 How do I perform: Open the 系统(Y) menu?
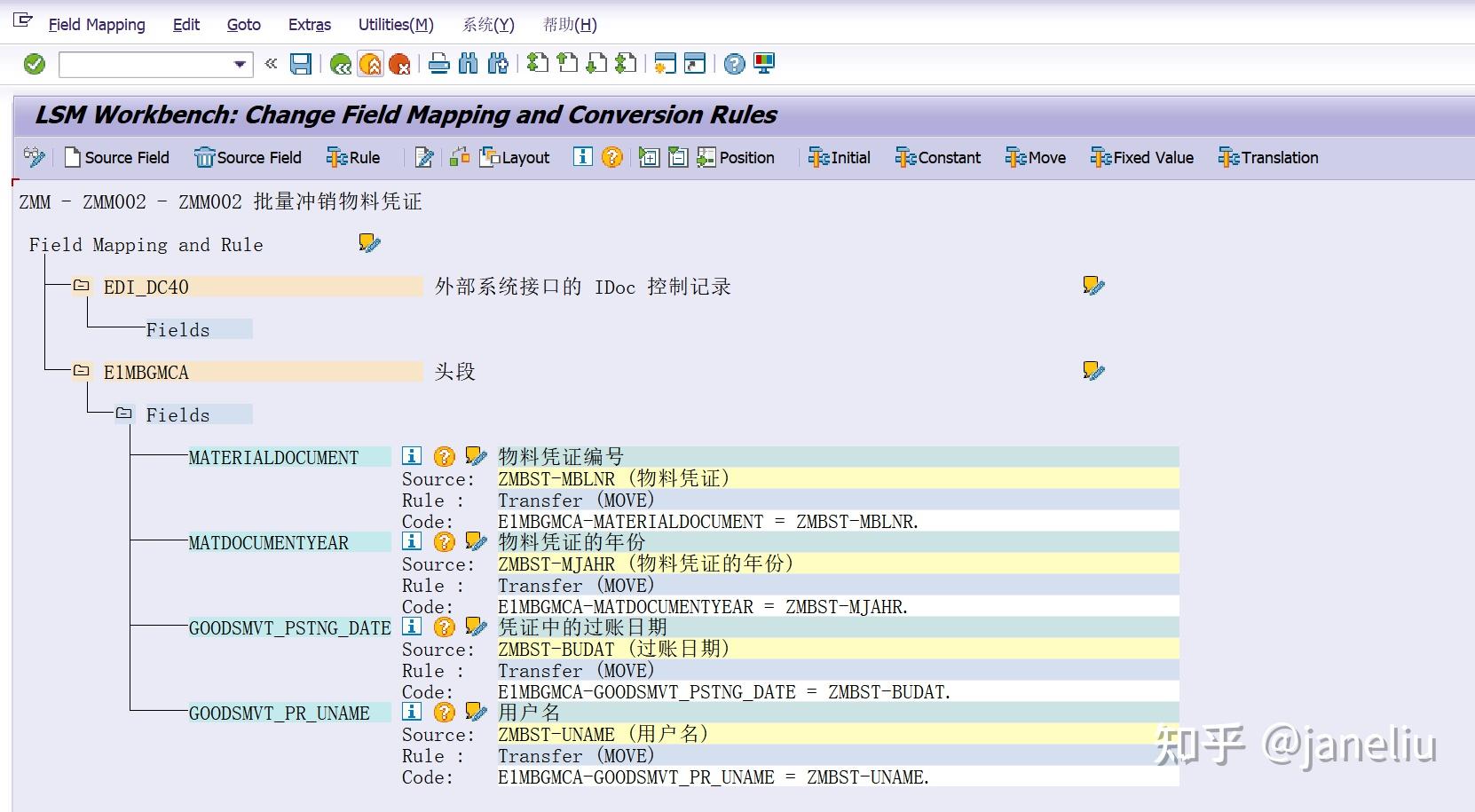488,25
